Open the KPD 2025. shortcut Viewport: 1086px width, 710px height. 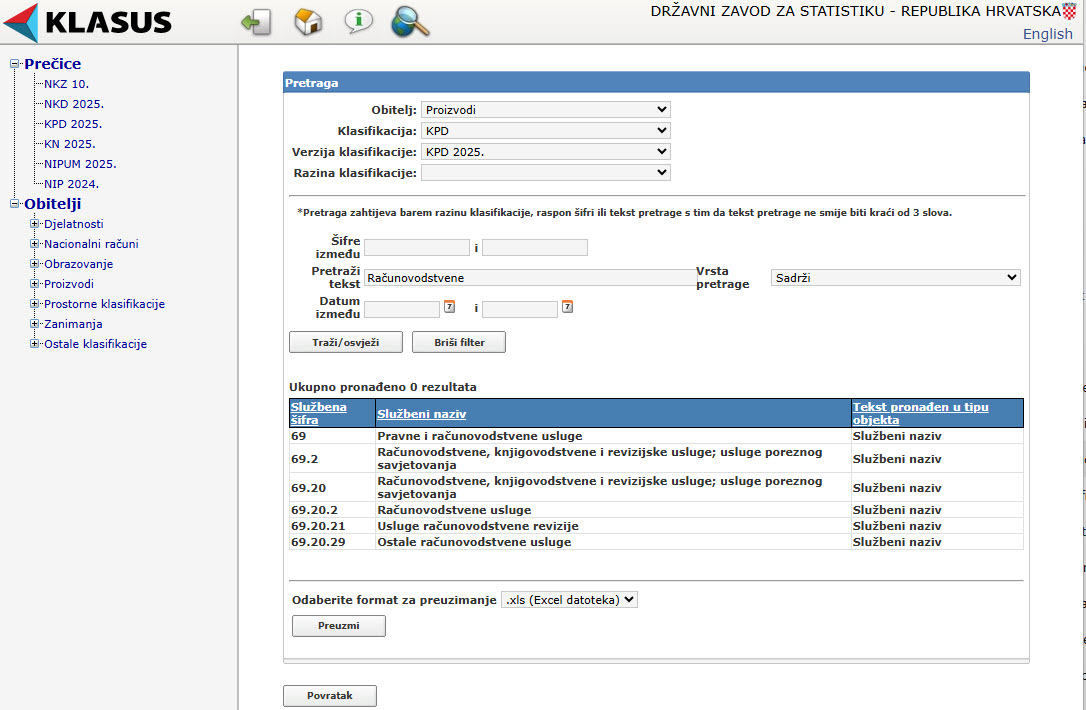[73, 124]
